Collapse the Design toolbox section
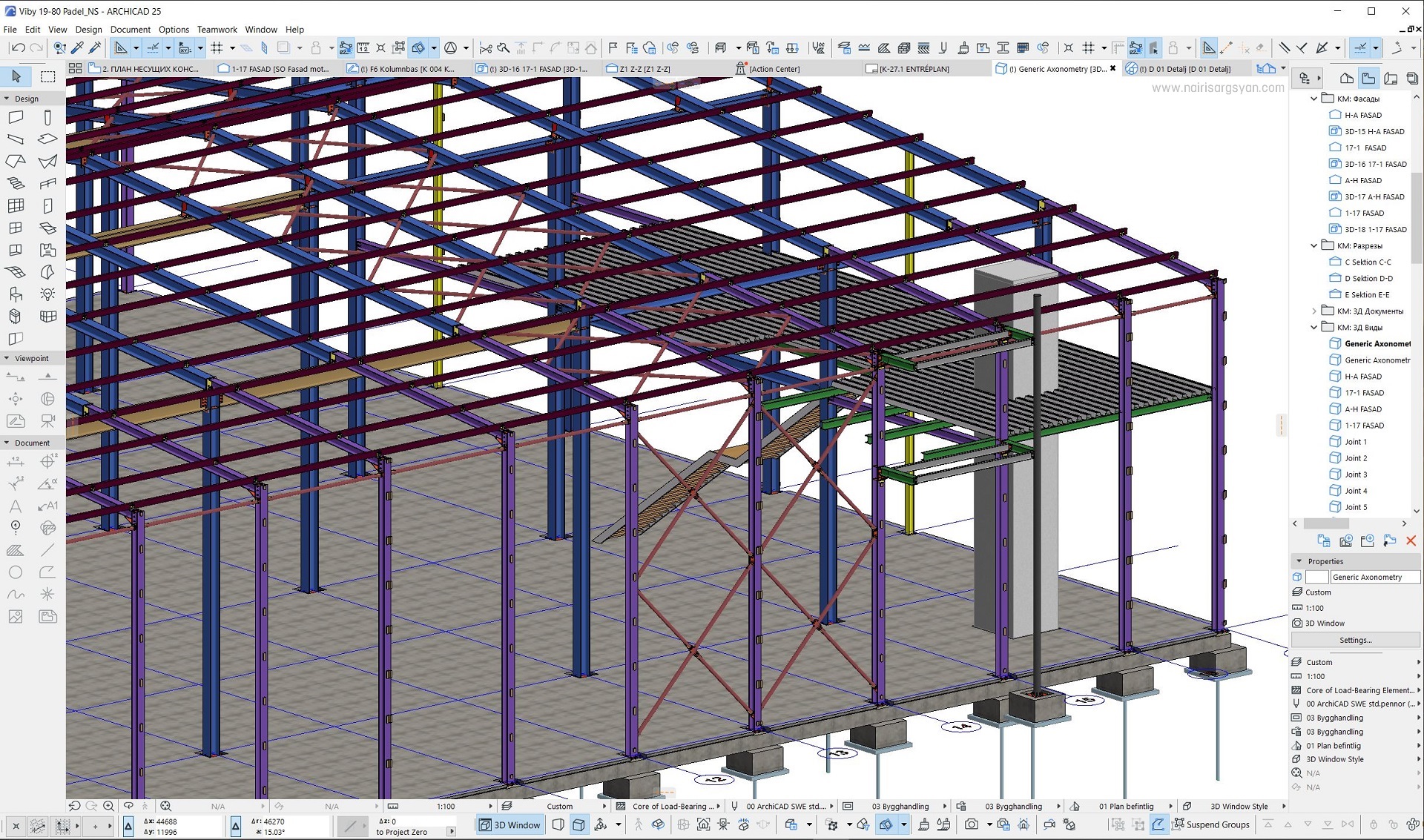1424x840 pixels. click(x=7, y=99)
